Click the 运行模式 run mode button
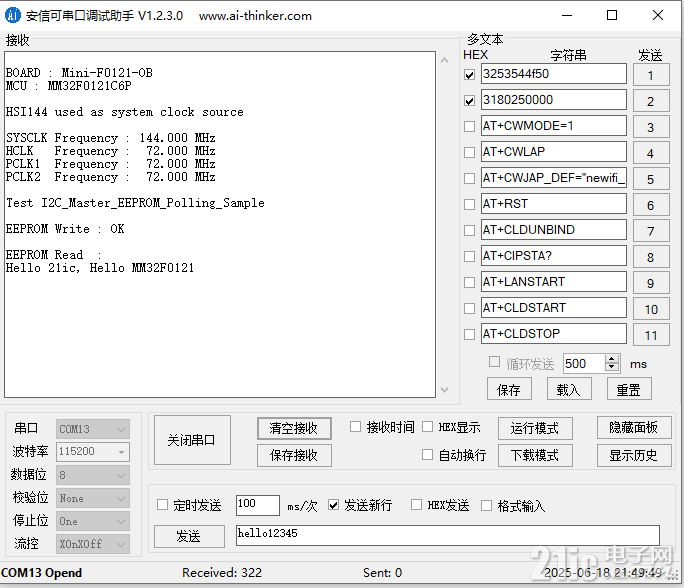The height and width of the screenshot is (588, 684). [x=535, y=428]
